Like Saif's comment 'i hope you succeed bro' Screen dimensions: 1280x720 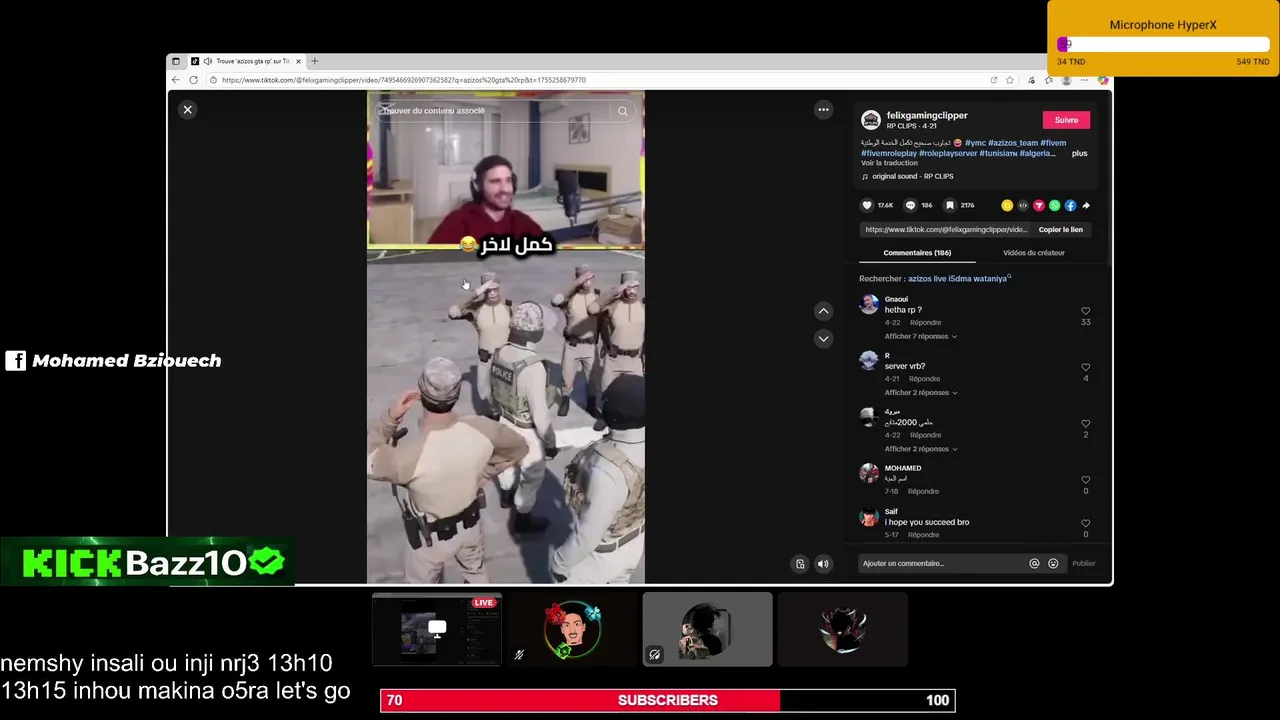(1085, 523)
